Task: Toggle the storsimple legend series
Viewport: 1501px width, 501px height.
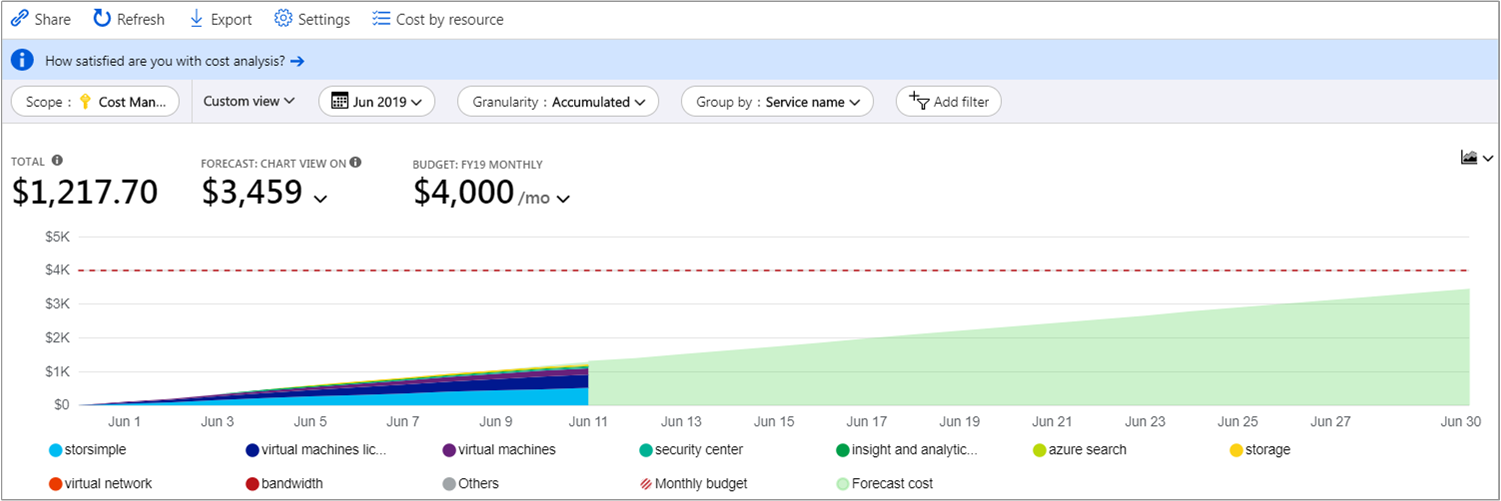Action: (55, 450)
